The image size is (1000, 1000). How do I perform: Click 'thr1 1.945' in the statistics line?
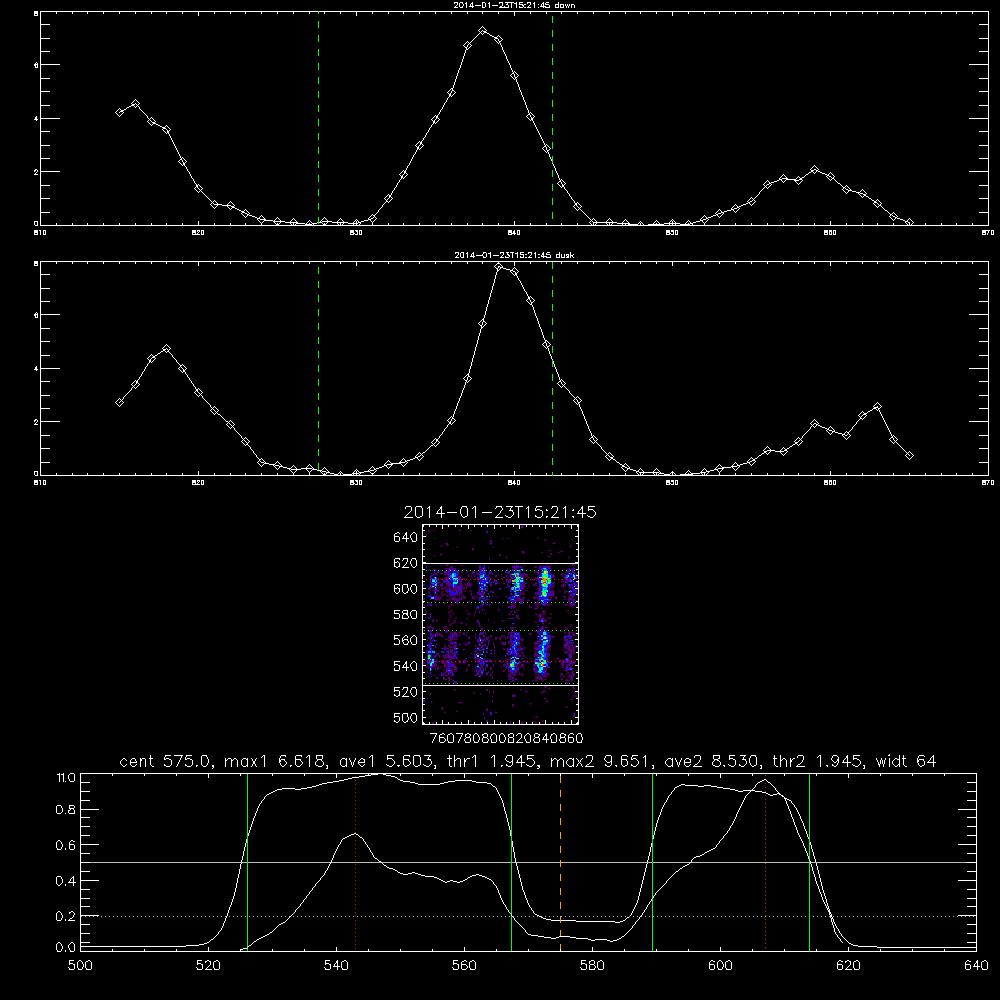point(490,761)
